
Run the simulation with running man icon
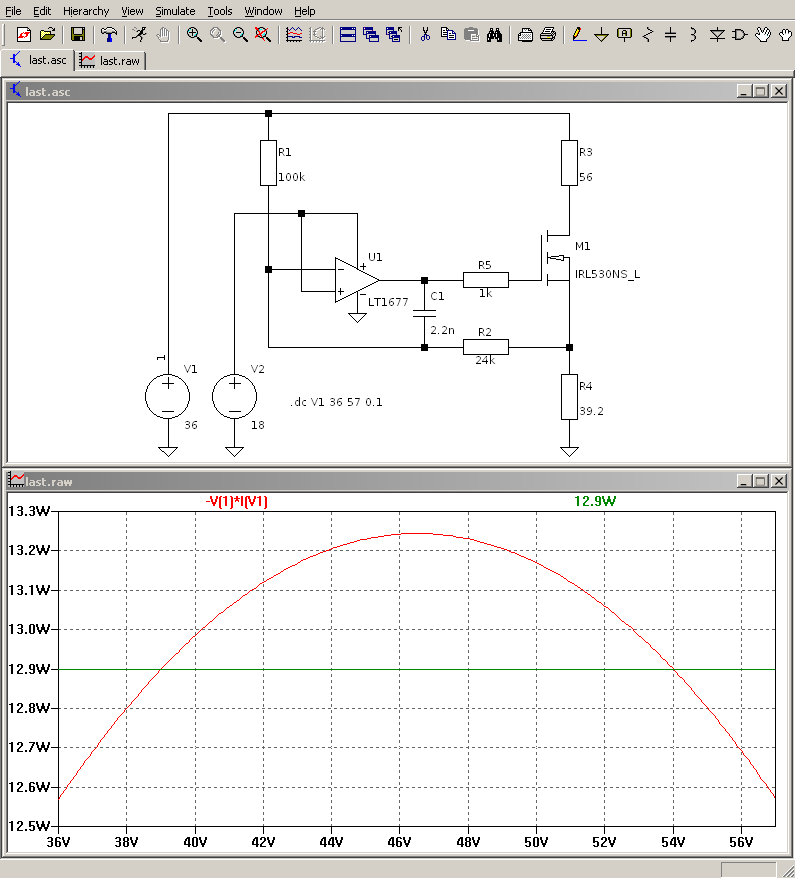[x=139, y=35]
